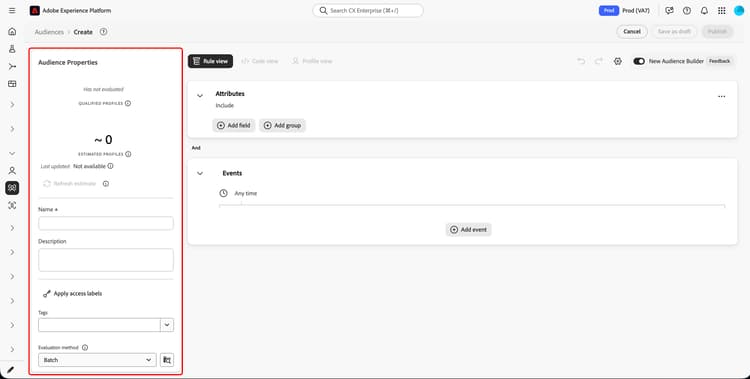The height and width of the screenshot is (379, 750).
Task: Focus the Tags input field
Action: coord(99,325)
